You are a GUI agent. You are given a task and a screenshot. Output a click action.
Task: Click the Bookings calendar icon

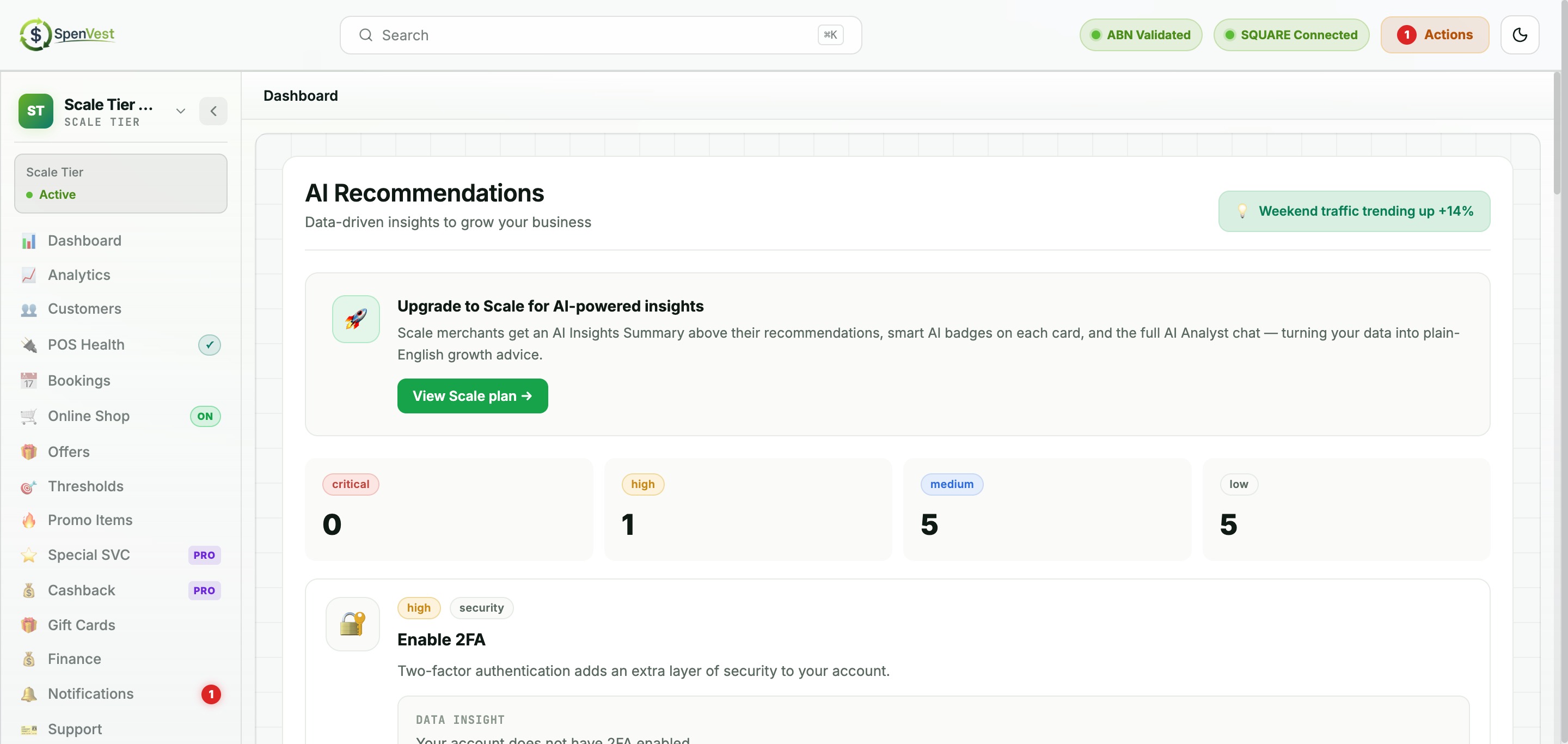29,381
